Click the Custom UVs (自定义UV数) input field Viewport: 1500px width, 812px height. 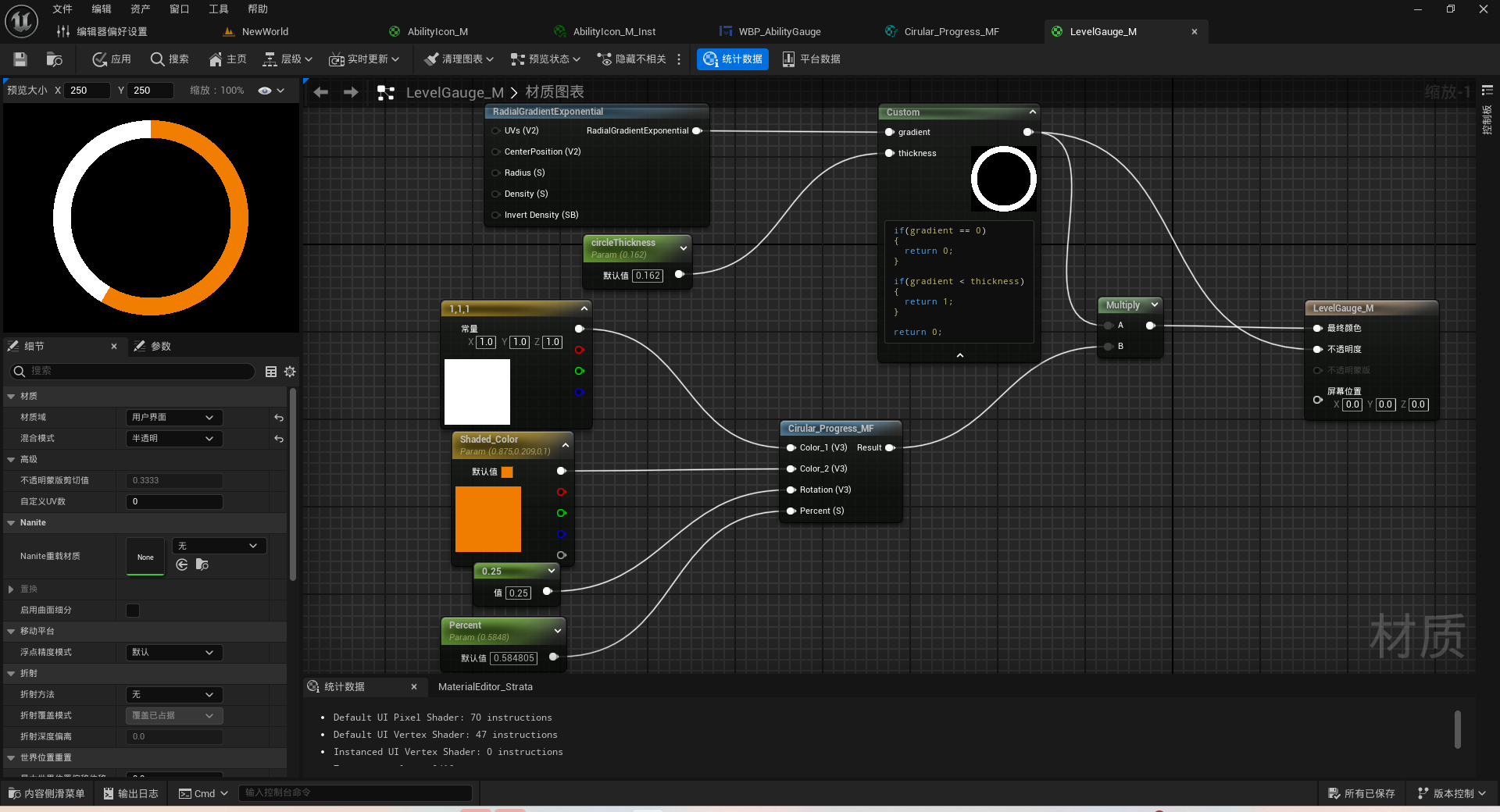coord(174,502)
